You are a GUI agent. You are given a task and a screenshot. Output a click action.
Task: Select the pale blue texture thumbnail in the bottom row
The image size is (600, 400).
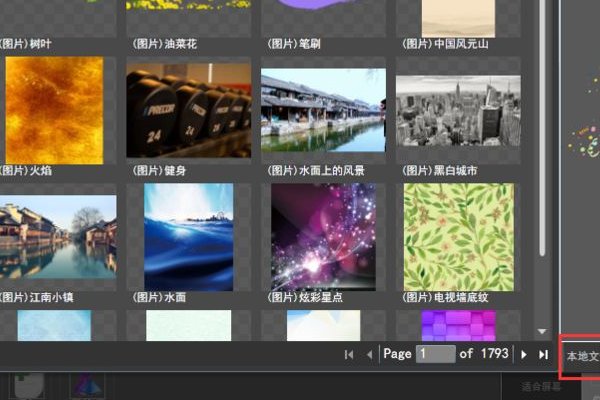point(54,325)
